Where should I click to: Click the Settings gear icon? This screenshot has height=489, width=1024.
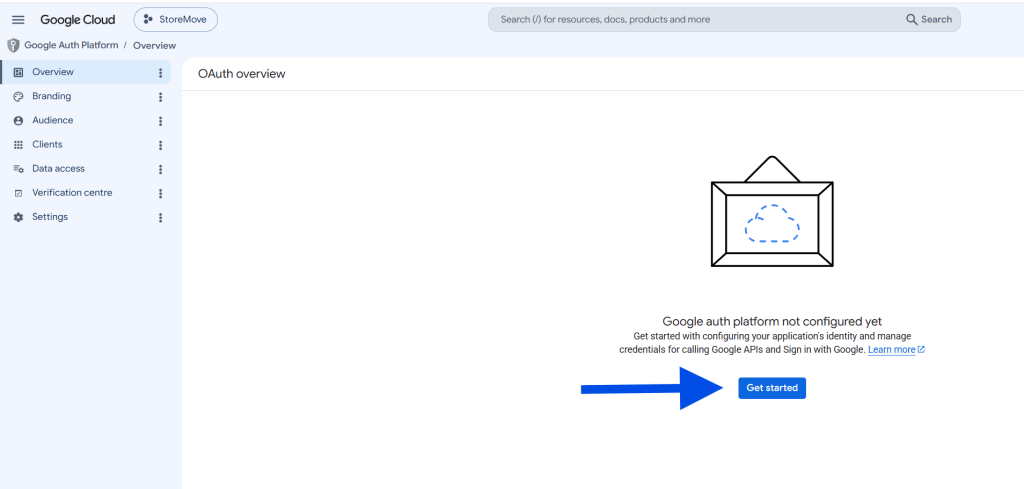pos(18,217)
